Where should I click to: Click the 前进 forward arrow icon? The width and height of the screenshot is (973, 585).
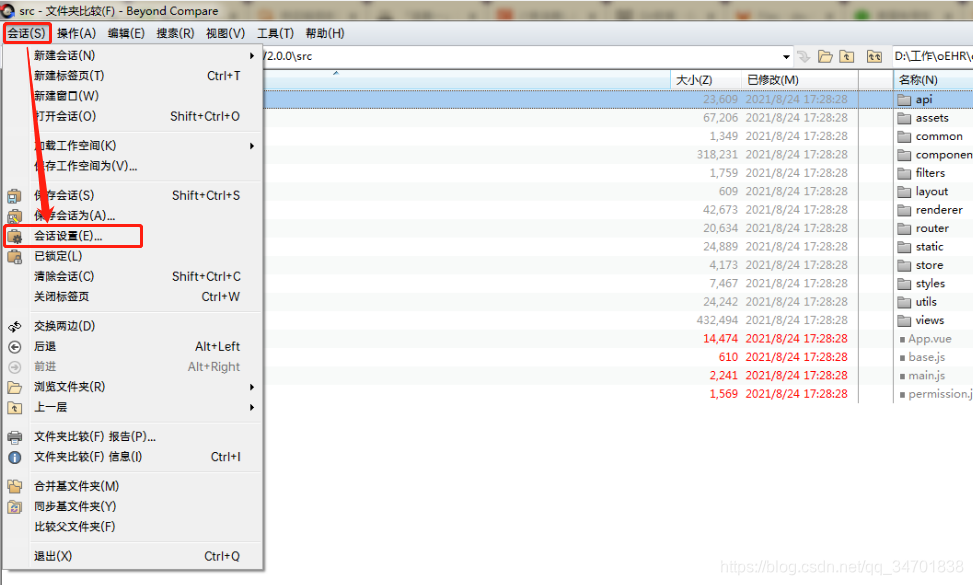14,367
